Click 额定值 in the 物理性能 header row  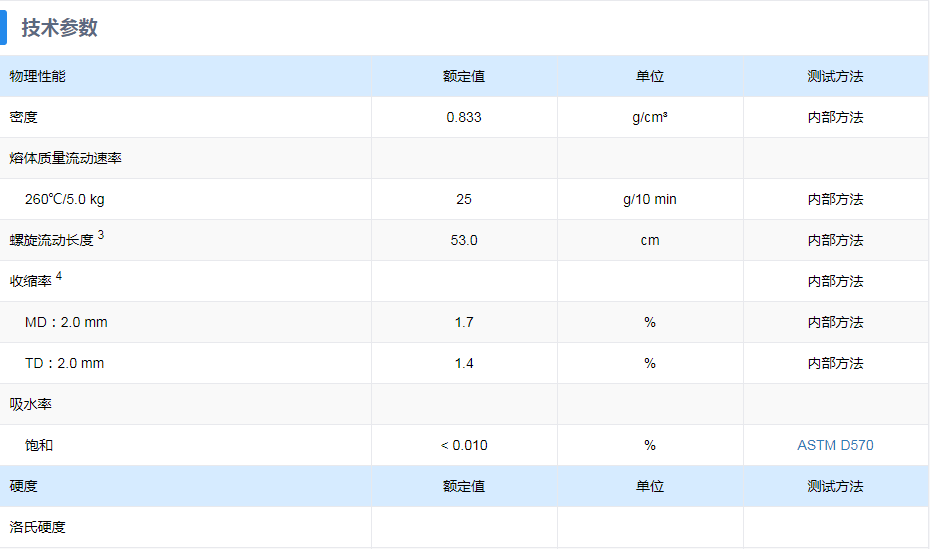pyautogui.click(x=464, y=76)
